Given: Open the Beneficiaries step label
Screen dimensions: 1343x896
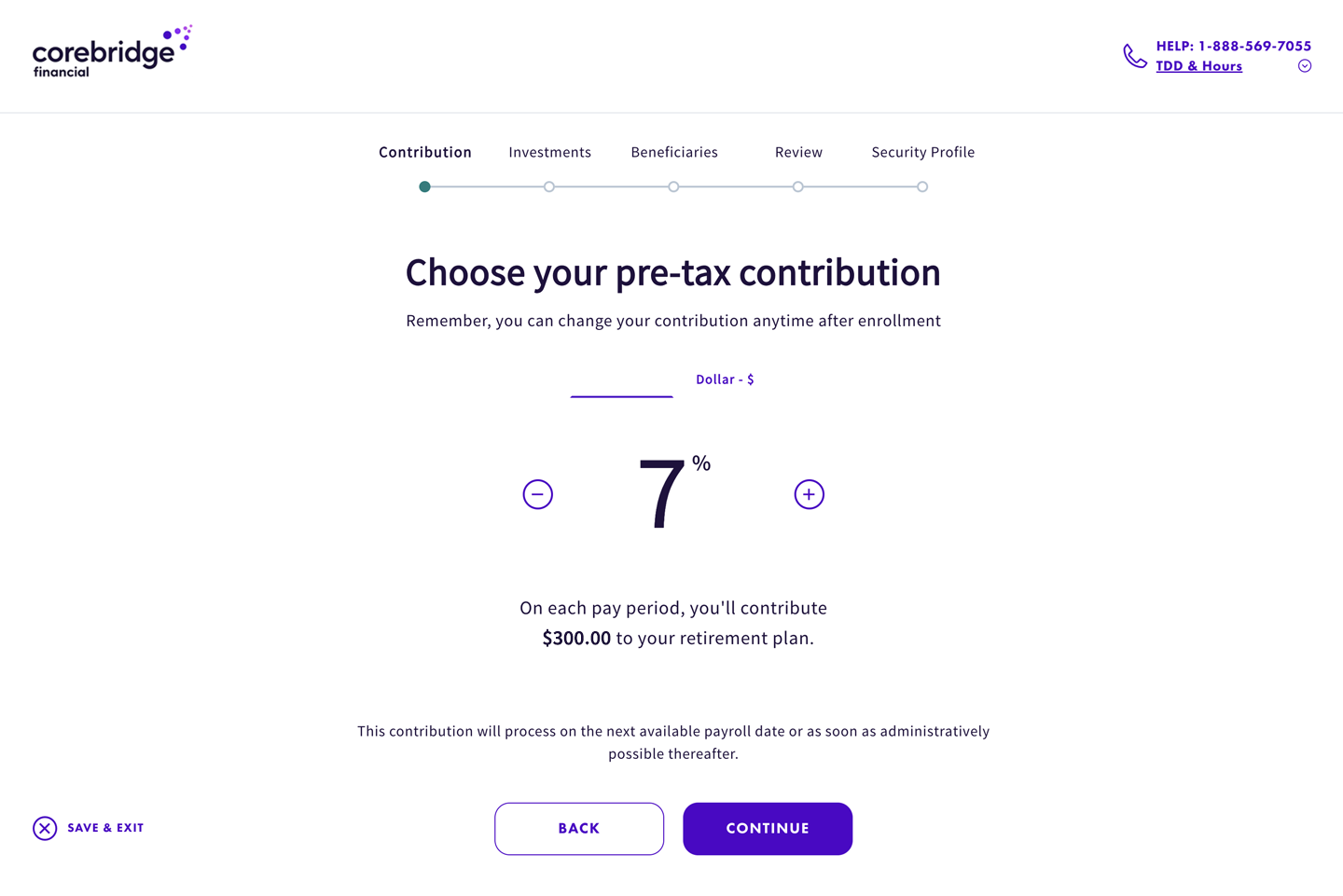Looking at the screenshot, I should (x=674, y=152).
